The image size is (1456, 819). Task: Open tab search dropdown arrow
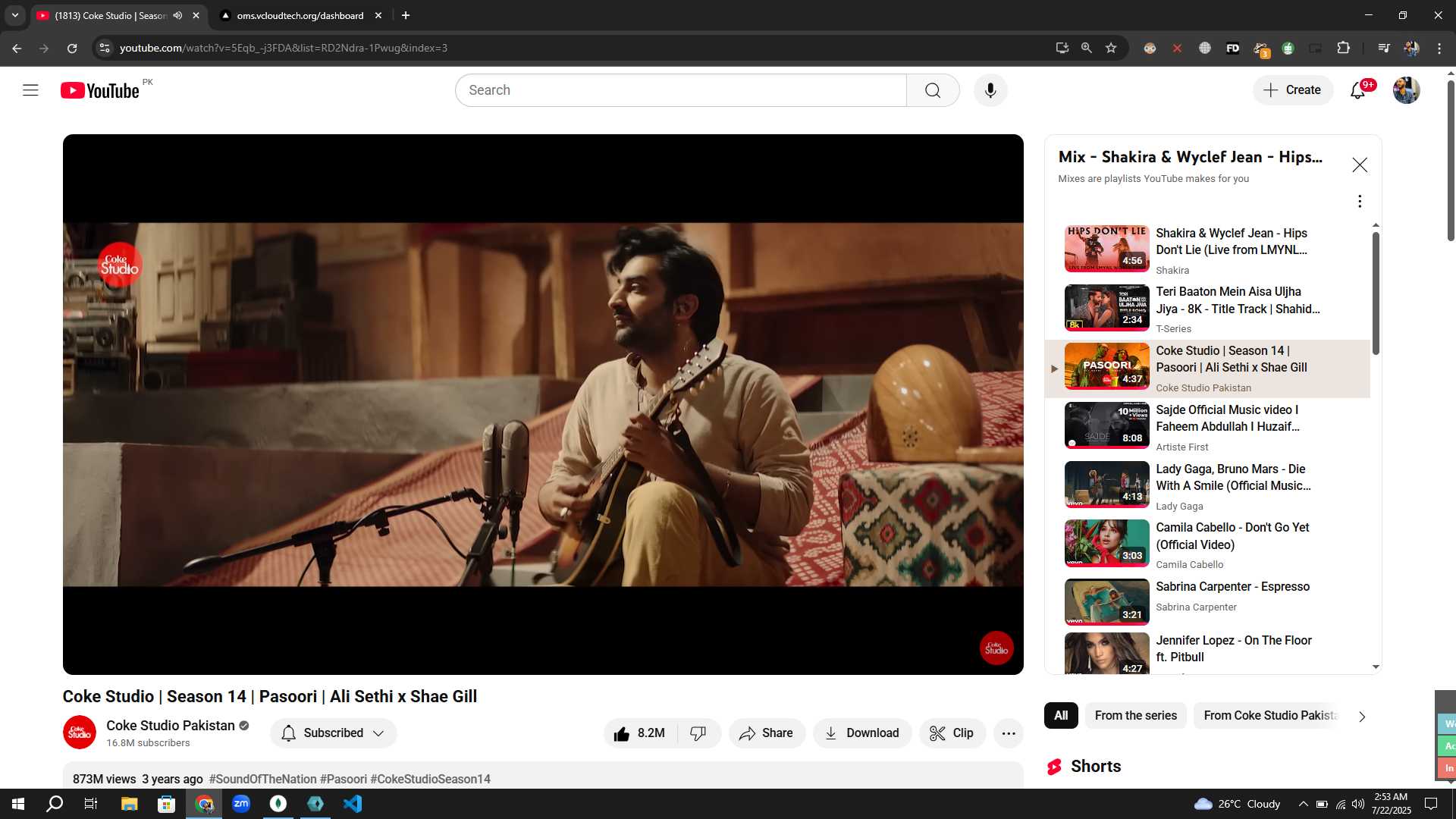click(x=14, y=15)
